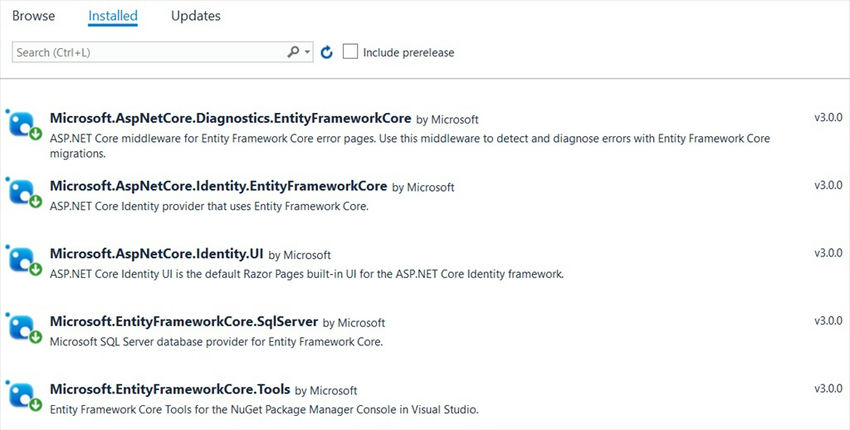The height and width of the screenshot is (430, 850).
Task: Select Microsoft.AspNetCore.Diagnostics.EntityFrameworkCore package title
Action: (x=230, y=118)
